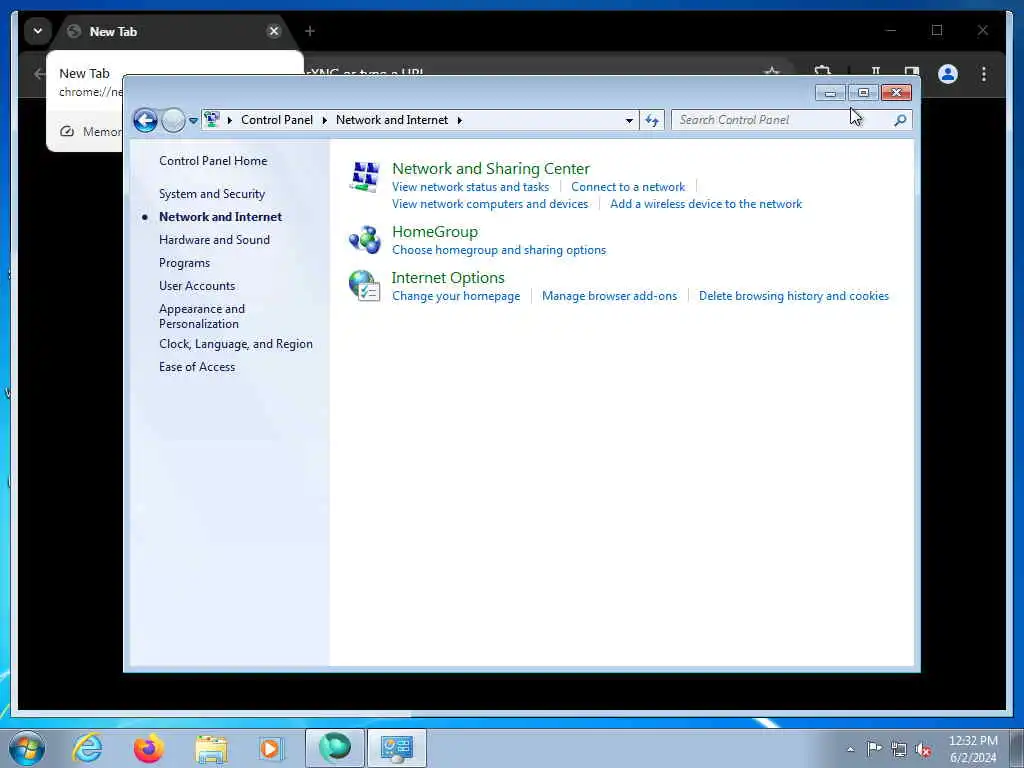Close the New Tab in Chrome
This screenshot has height=768, width=1024.
point(274,31)
